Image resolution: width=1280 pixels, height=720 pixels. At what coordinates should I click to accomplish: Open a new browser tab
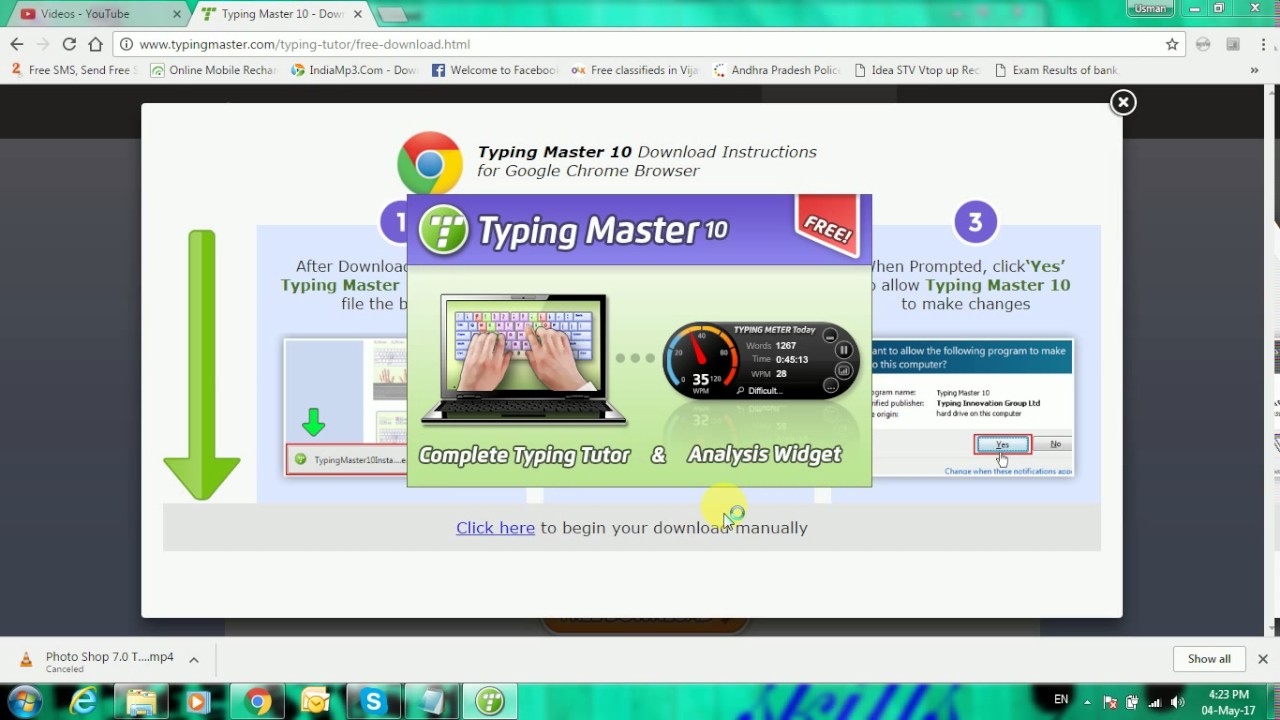coord(392,14)
